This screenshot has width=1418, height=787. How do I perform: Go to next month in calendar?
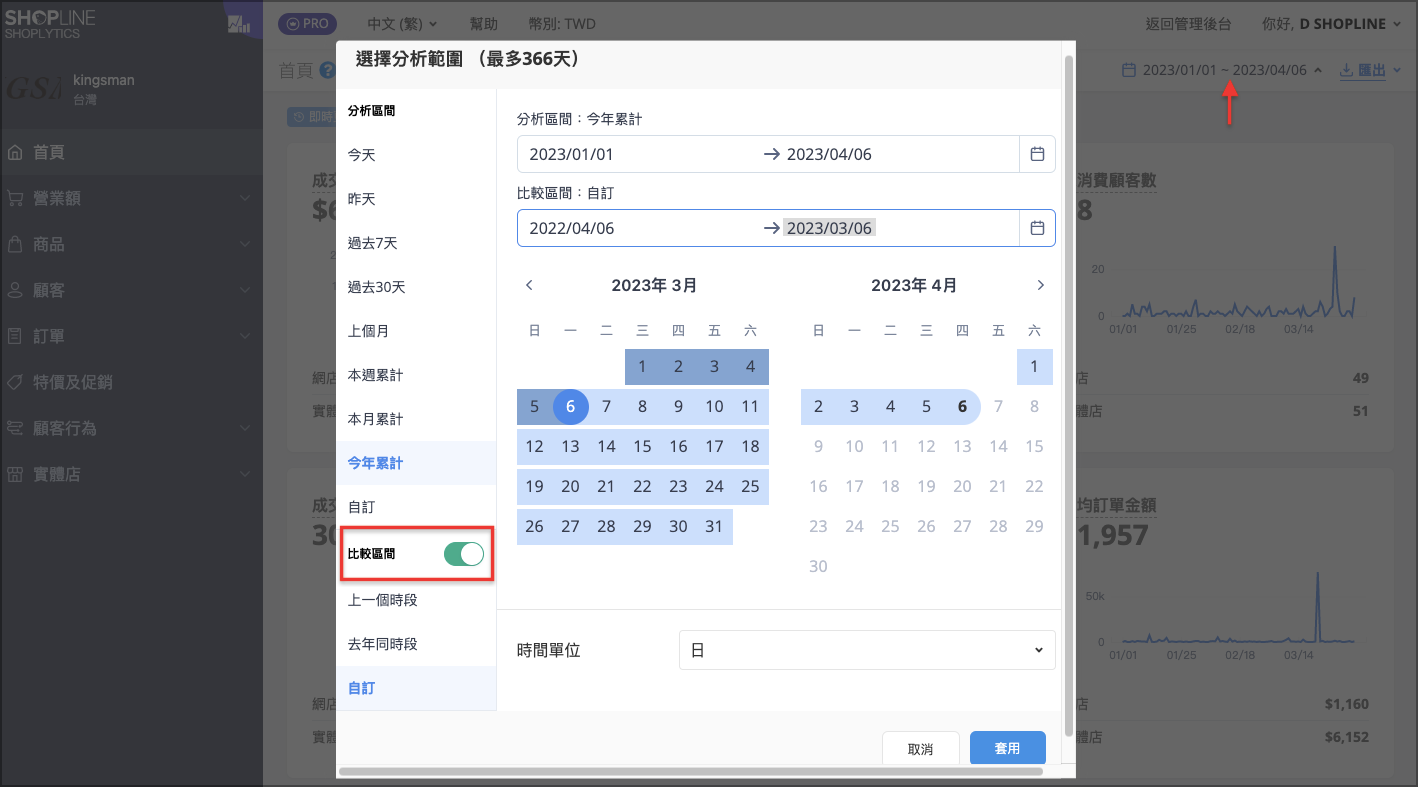[1040, 285]
